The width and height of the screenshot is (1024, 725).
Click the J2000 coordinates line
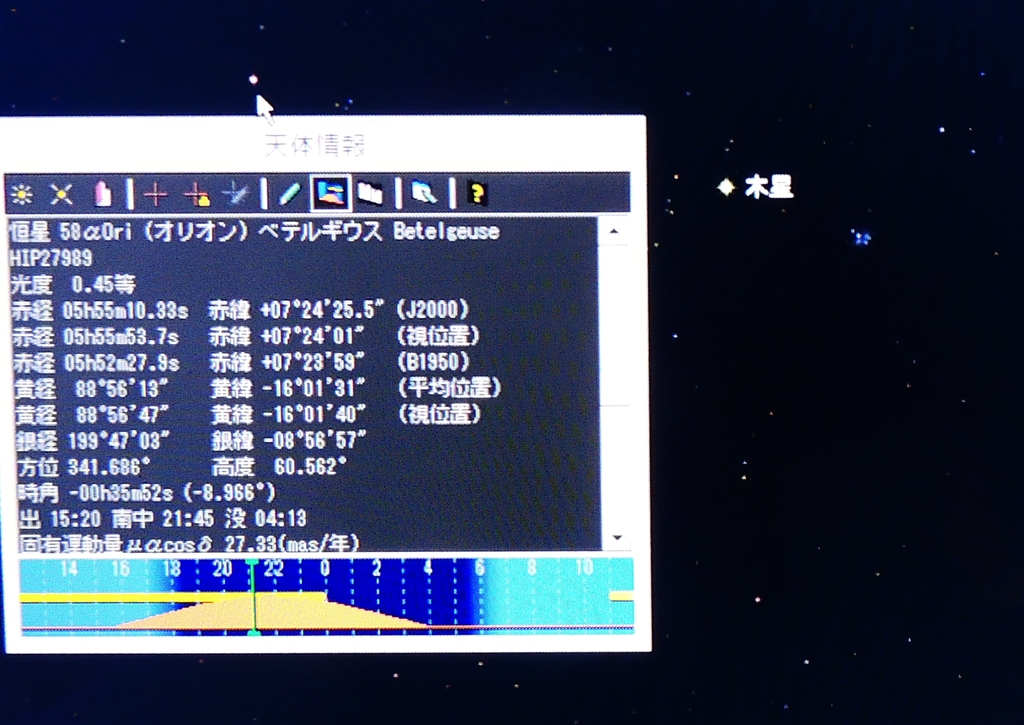pyautogui.click(x=240, y=310)
